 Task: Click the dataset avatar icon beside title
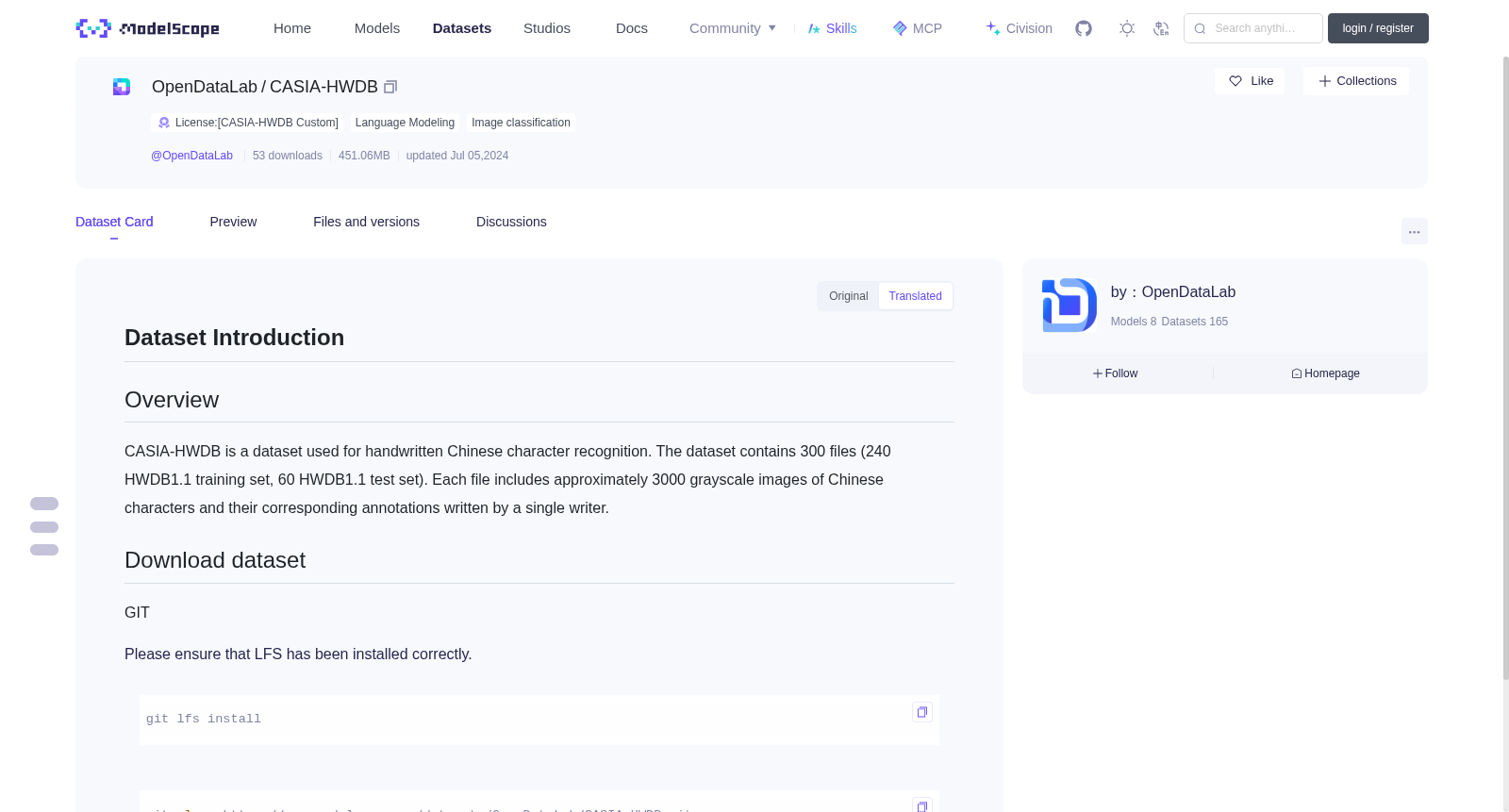click(122, 87)
